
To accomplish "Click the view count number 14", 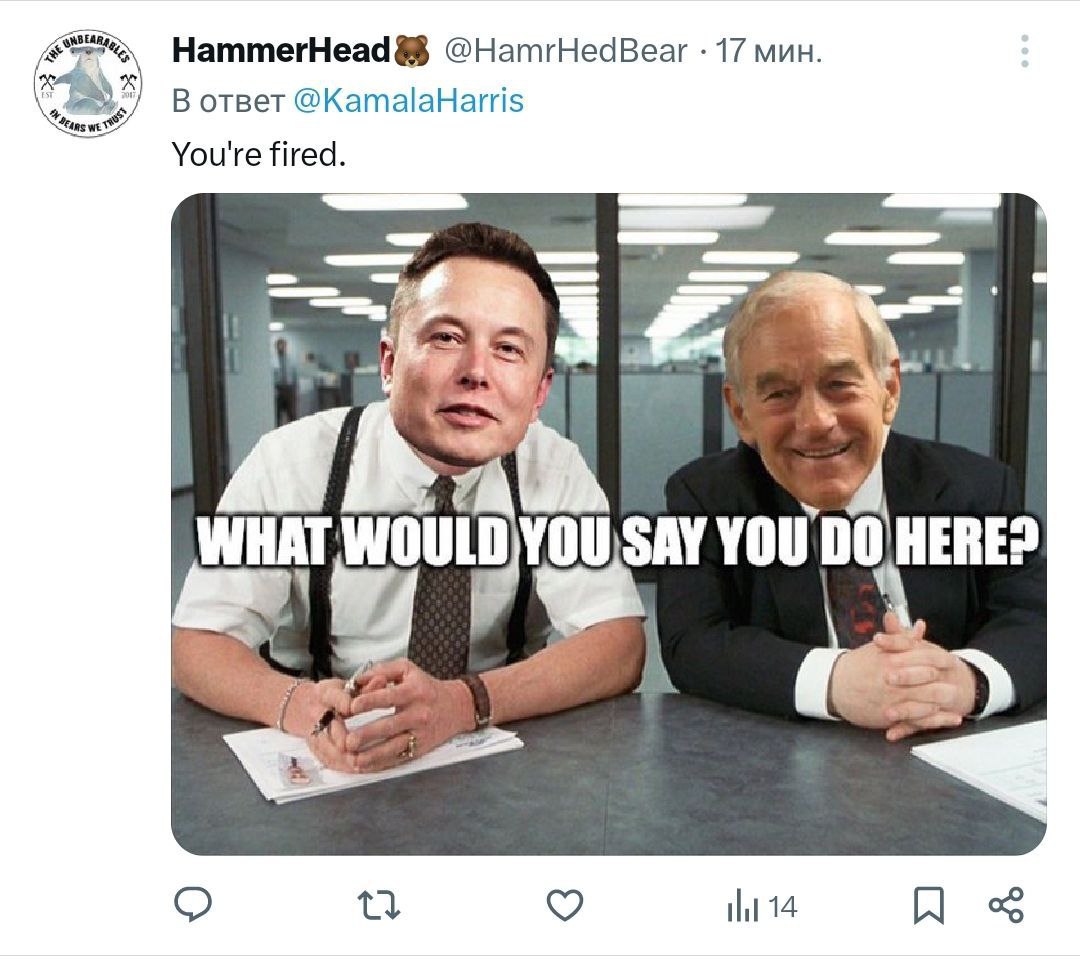I will click(782, 907).
